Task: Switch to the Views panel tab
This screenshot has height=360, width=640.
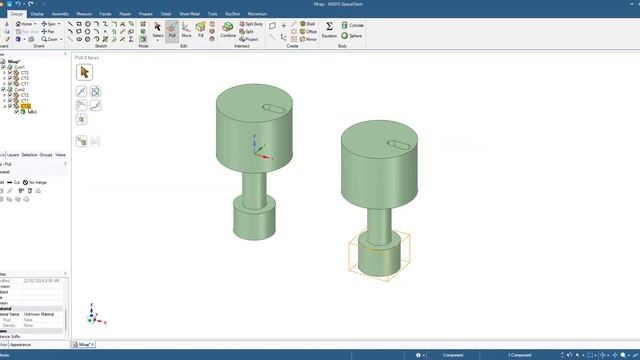Action: point(60,155)
